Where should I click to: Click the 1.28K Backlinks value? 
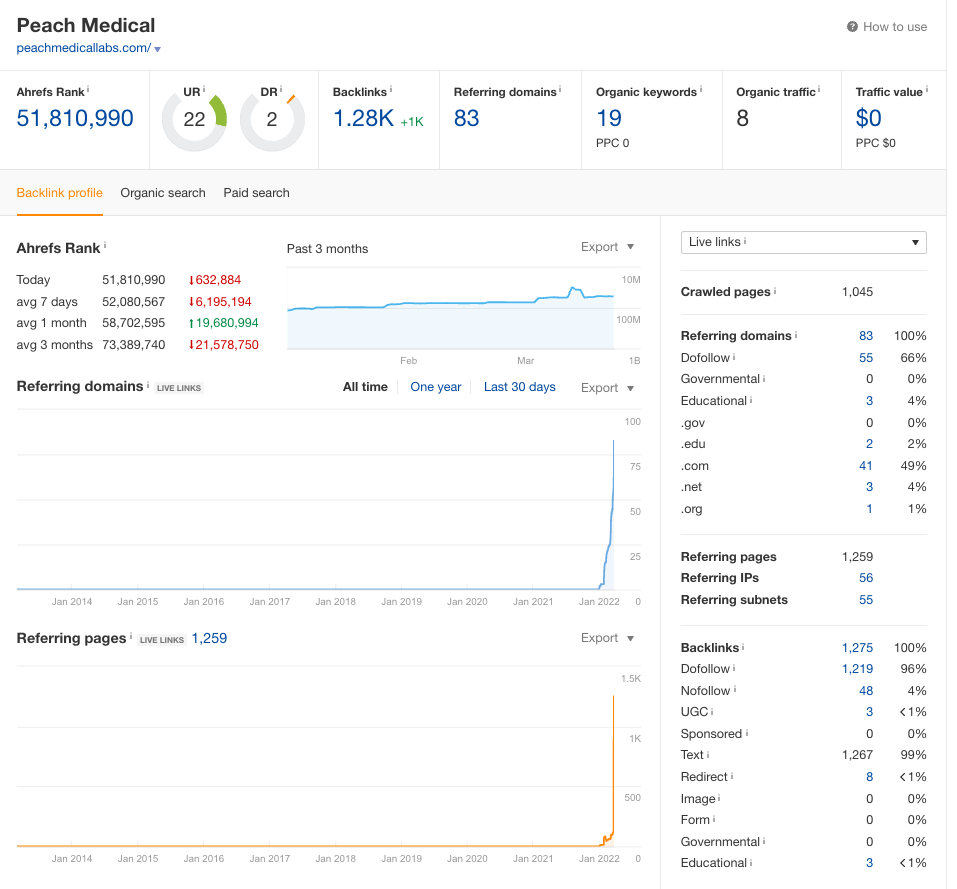click(x=364, y=118)
